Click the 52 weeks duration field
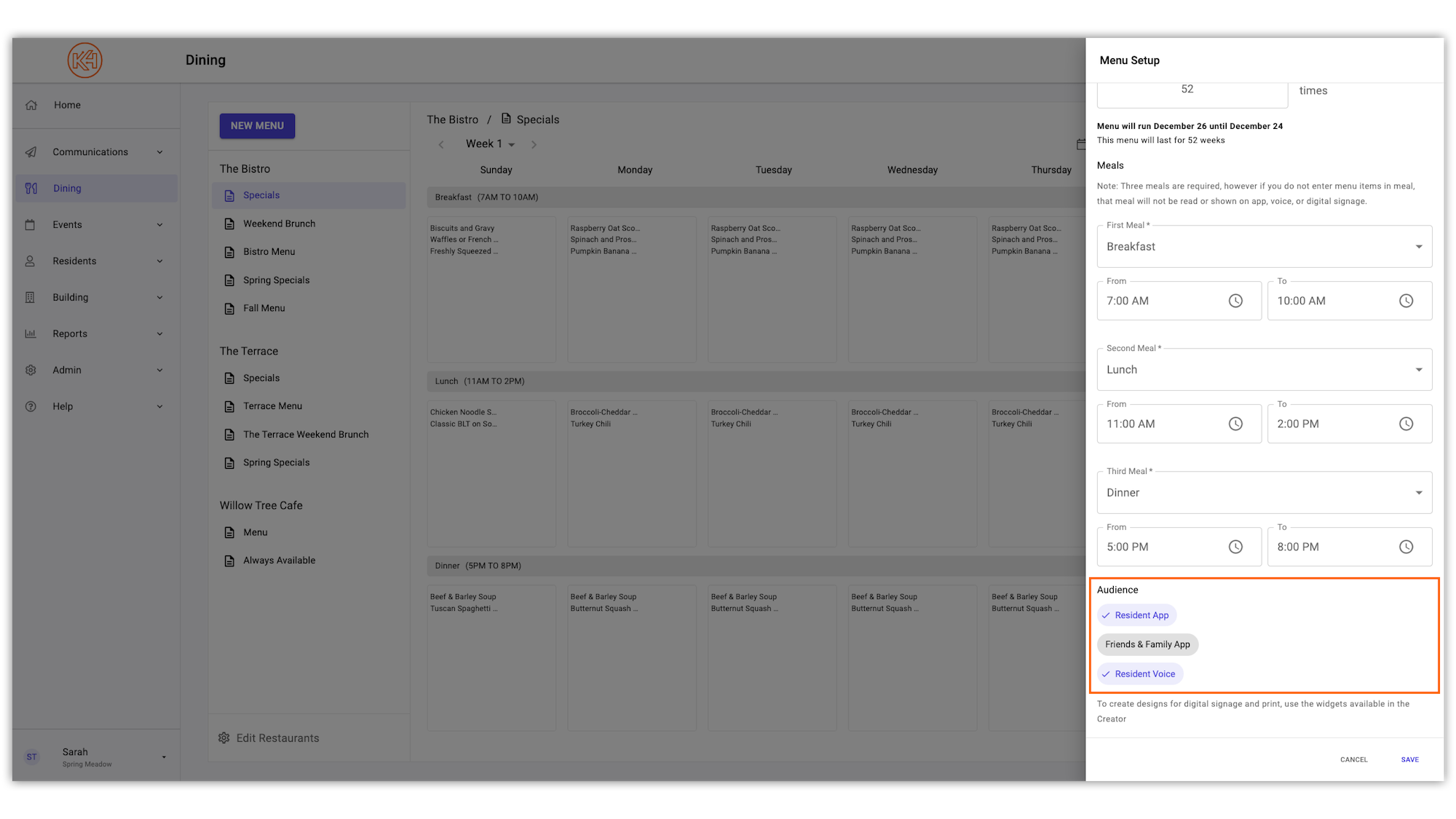Screen dimensions: 1456x819 point(1192,89)
